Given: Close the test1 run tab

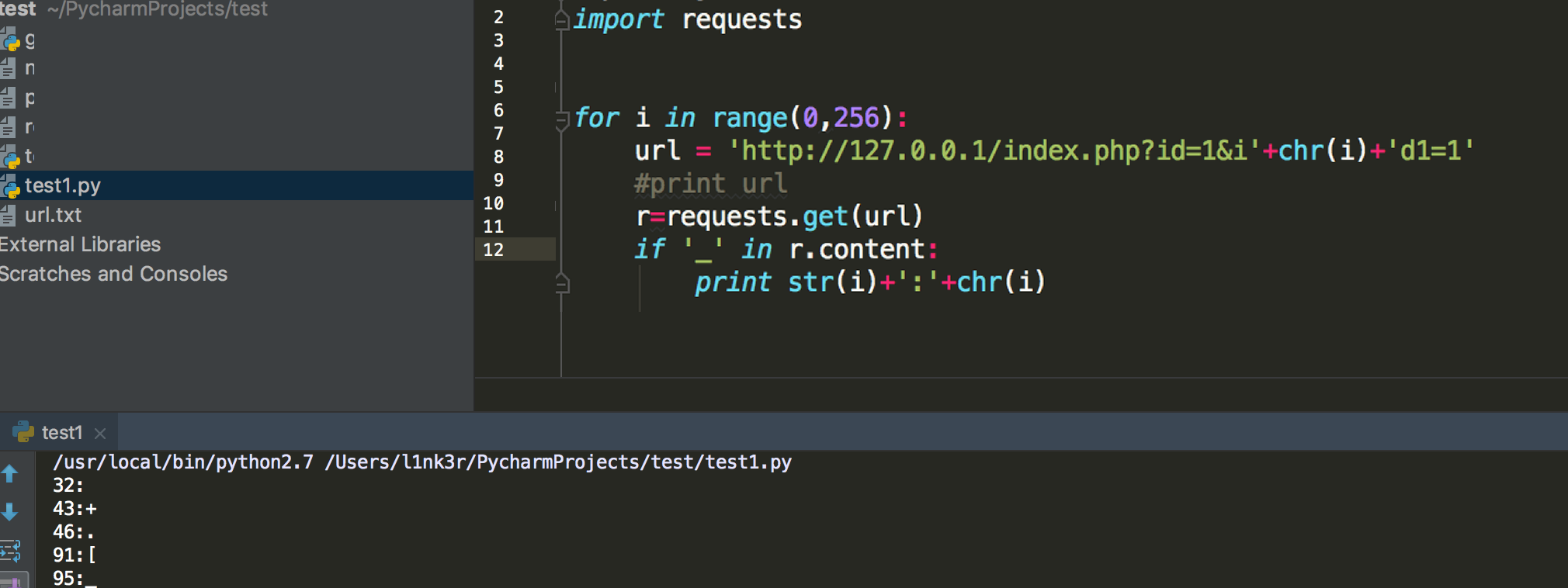Looking at the screenshot, I should pos(99,433).
